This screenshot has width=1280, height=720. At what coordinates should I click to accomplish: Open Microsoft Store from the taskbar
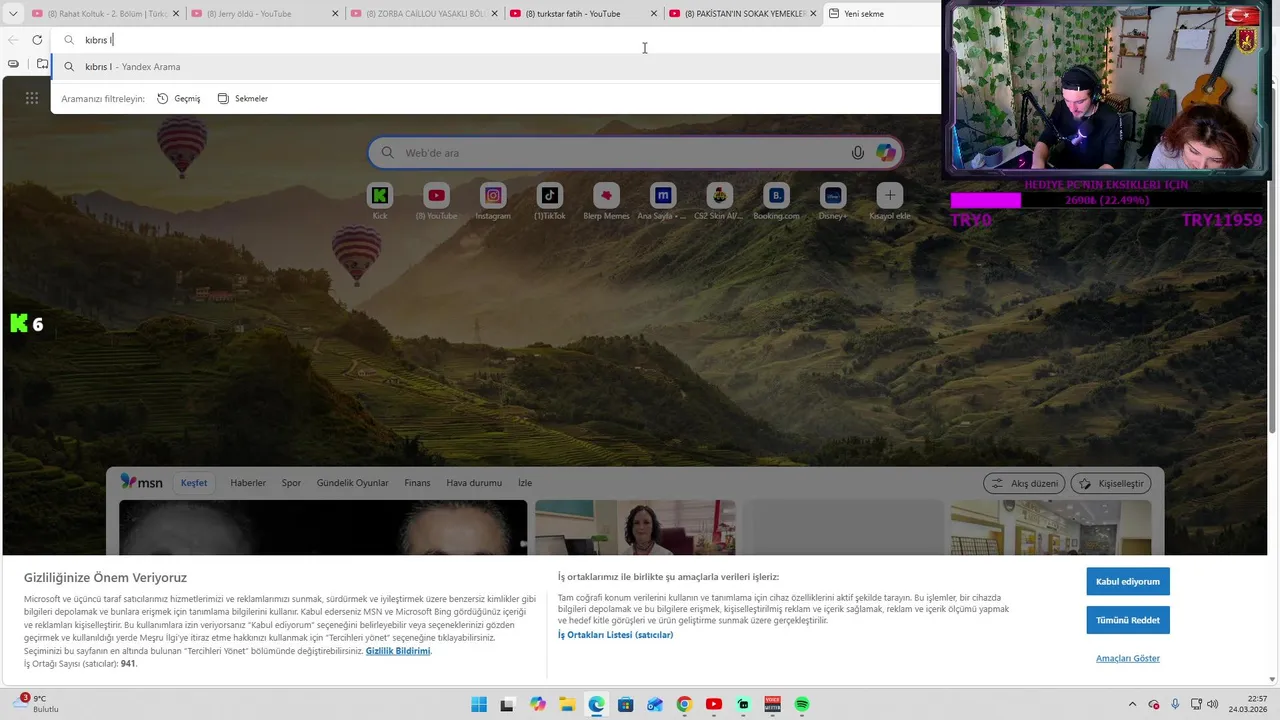(x=625, y=704)
